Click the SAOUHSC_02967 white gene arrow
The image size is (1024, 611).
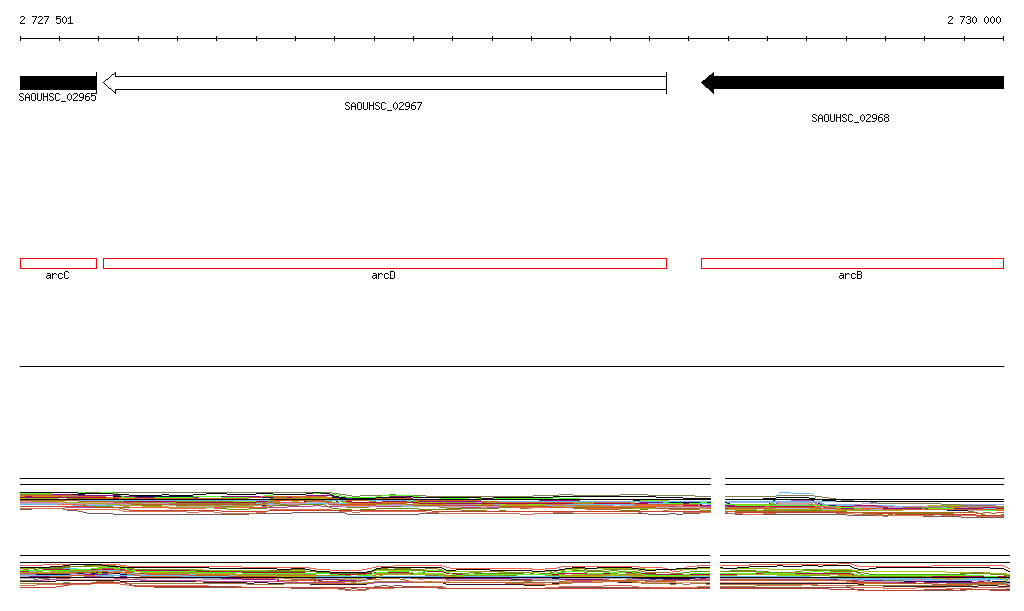click(x=385, y=83)
